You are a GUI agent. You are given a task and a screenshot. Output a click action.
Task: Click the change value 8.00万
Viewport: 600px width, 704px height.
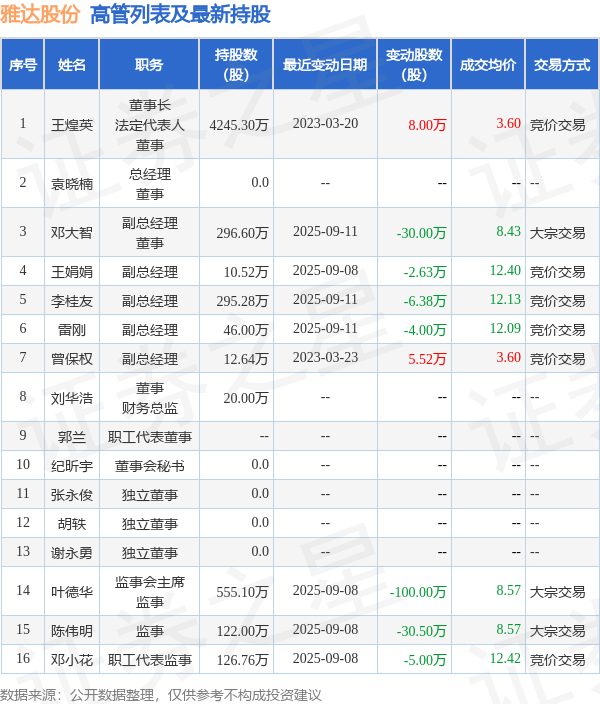(x=427, y=125)
